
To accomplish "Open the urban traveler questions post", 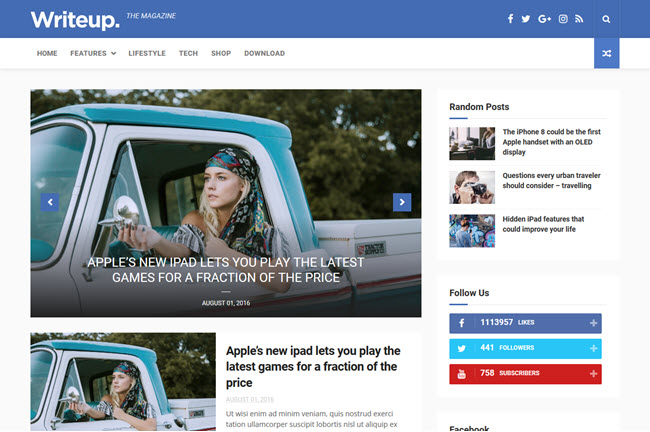I will [551, 180].
